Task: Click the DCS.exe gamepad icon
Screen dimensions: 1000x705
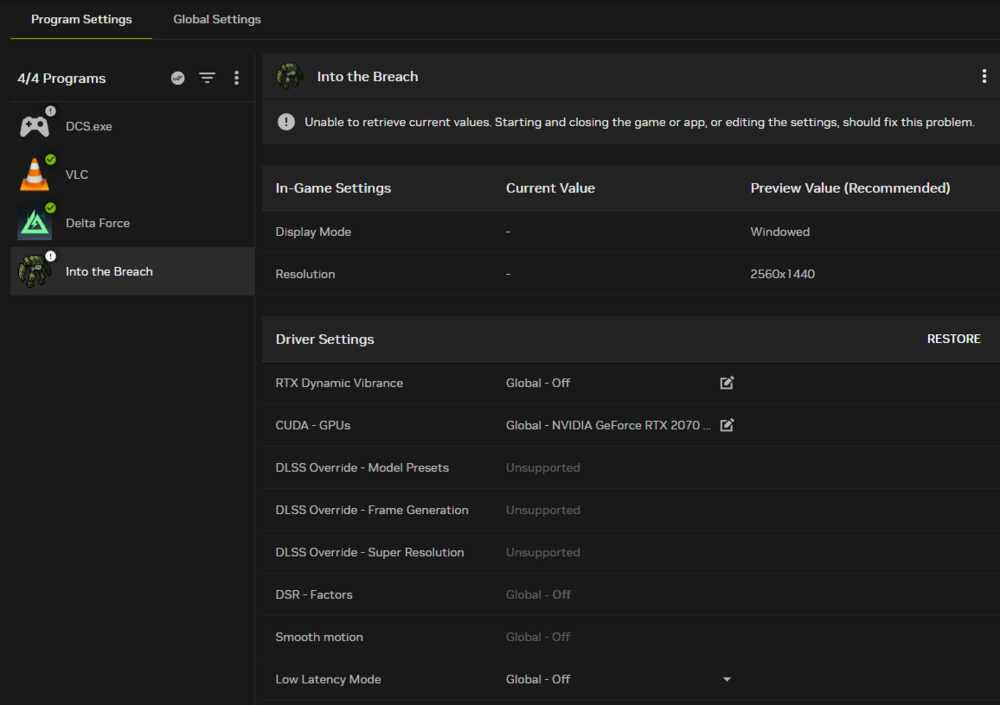Action: (34, 127)
